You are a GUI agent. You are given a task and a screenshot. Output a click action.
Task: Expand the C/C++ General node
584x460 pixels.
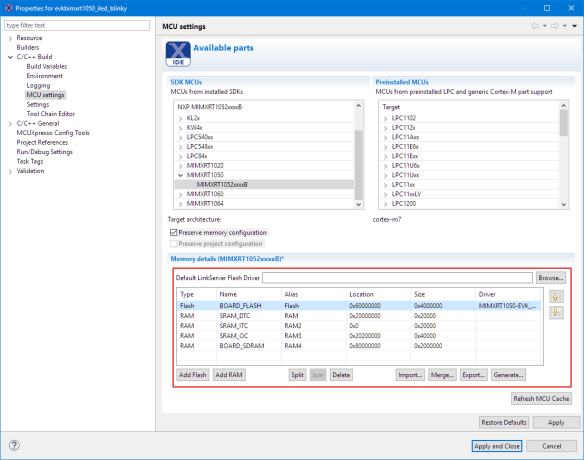click(10, 124)
